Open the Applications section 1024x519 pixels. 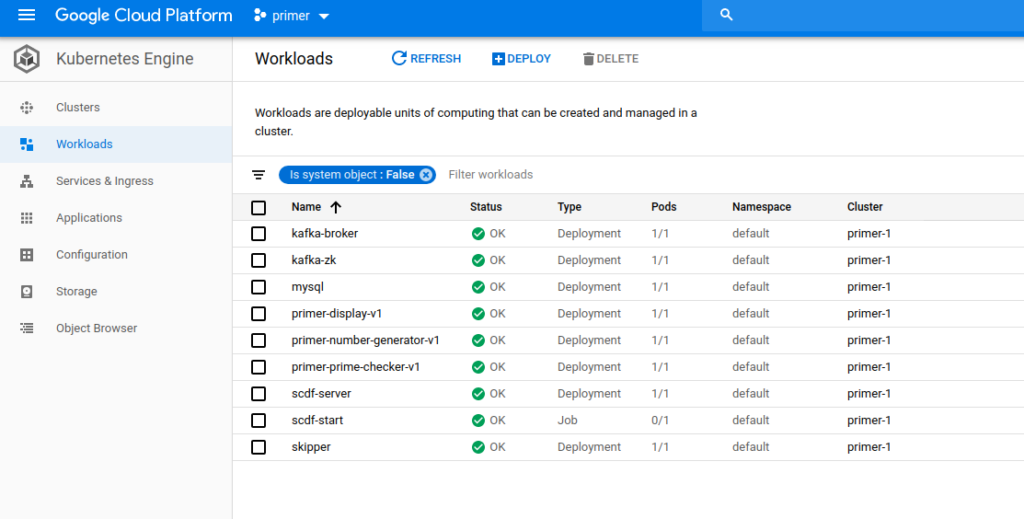[116, 218]
